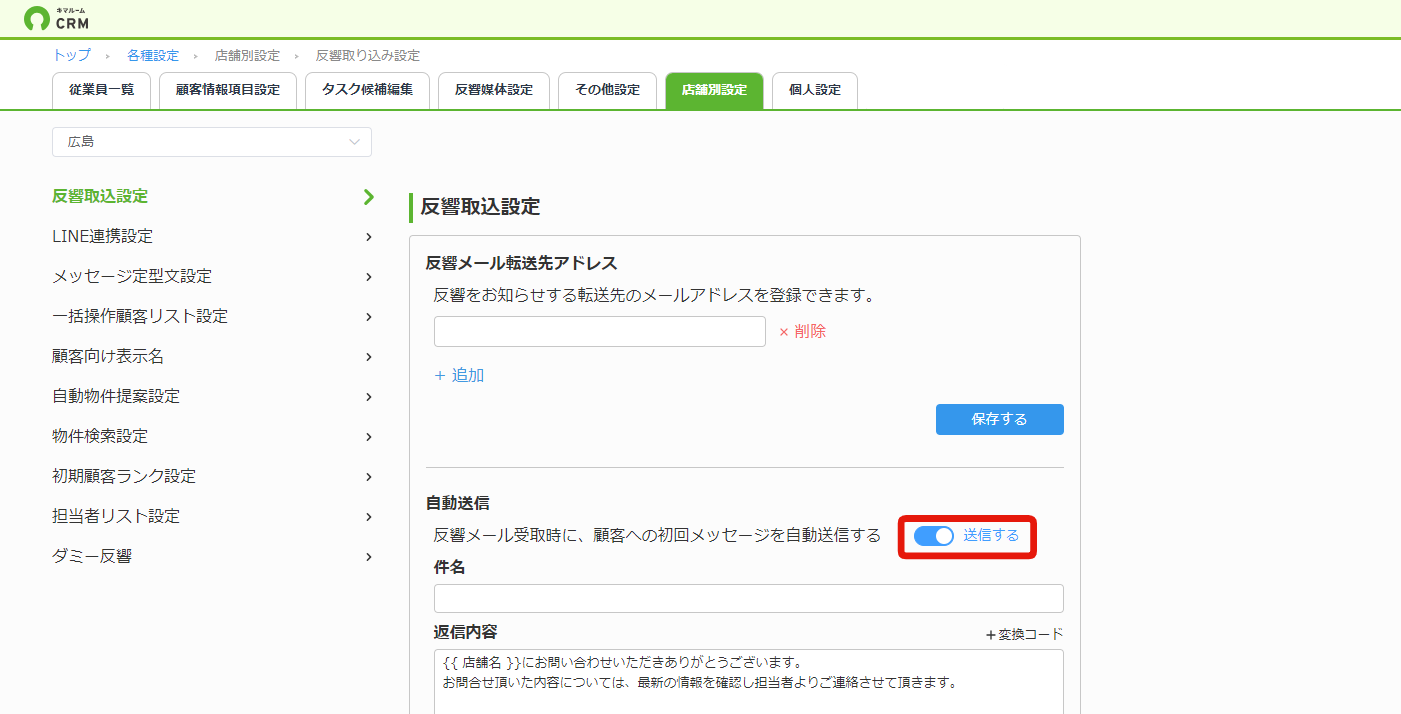The height and width of the screenshot is (714, 1401).
Task: Click × 削除 to remove the address
Action: click(803, 332)
